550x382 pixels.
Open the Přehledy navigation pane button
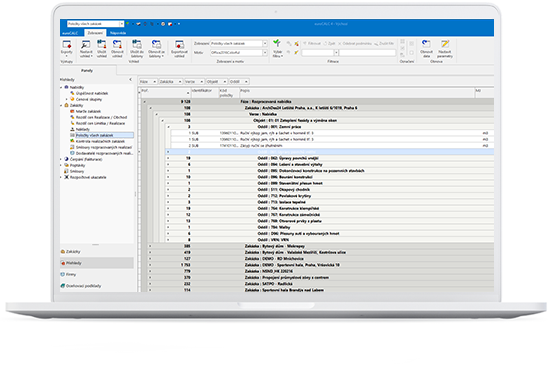pyautogui.click(x=97, y=263)
